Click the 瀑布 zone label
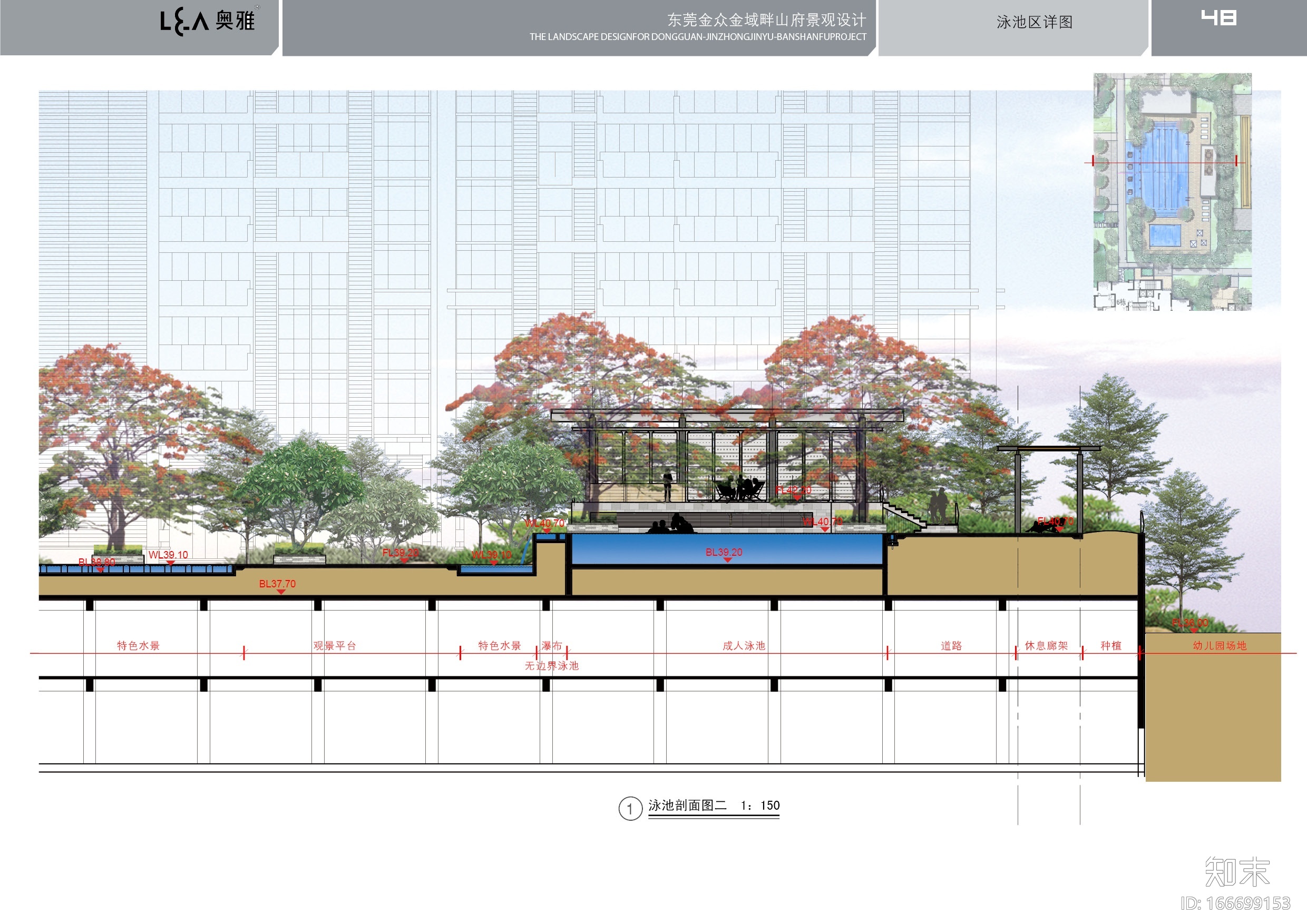 click(x=552, y=646)
